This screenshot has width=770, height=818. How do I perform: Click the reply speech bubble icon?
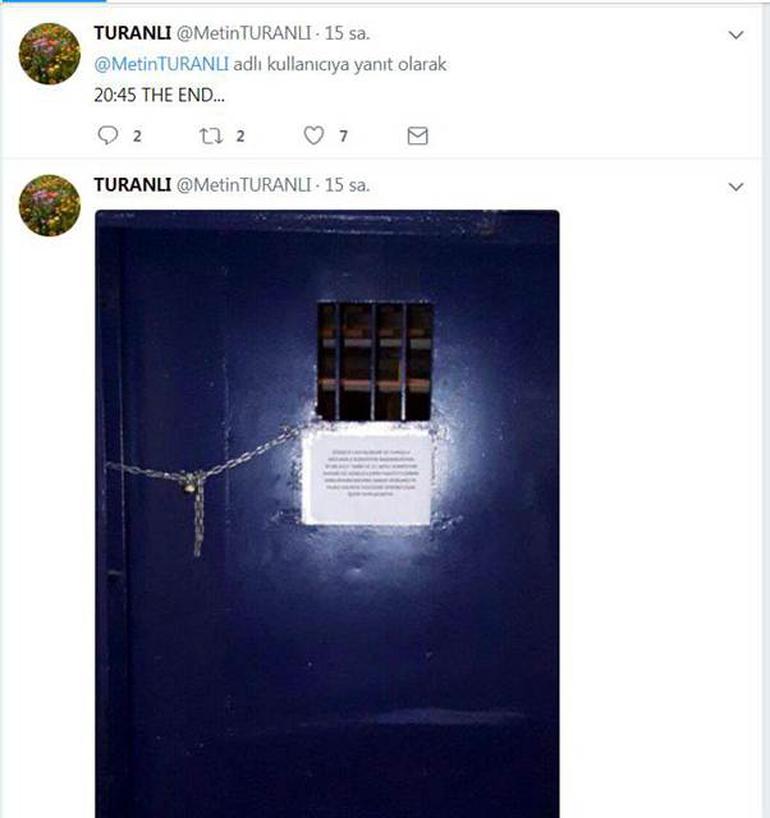[108, 135]
